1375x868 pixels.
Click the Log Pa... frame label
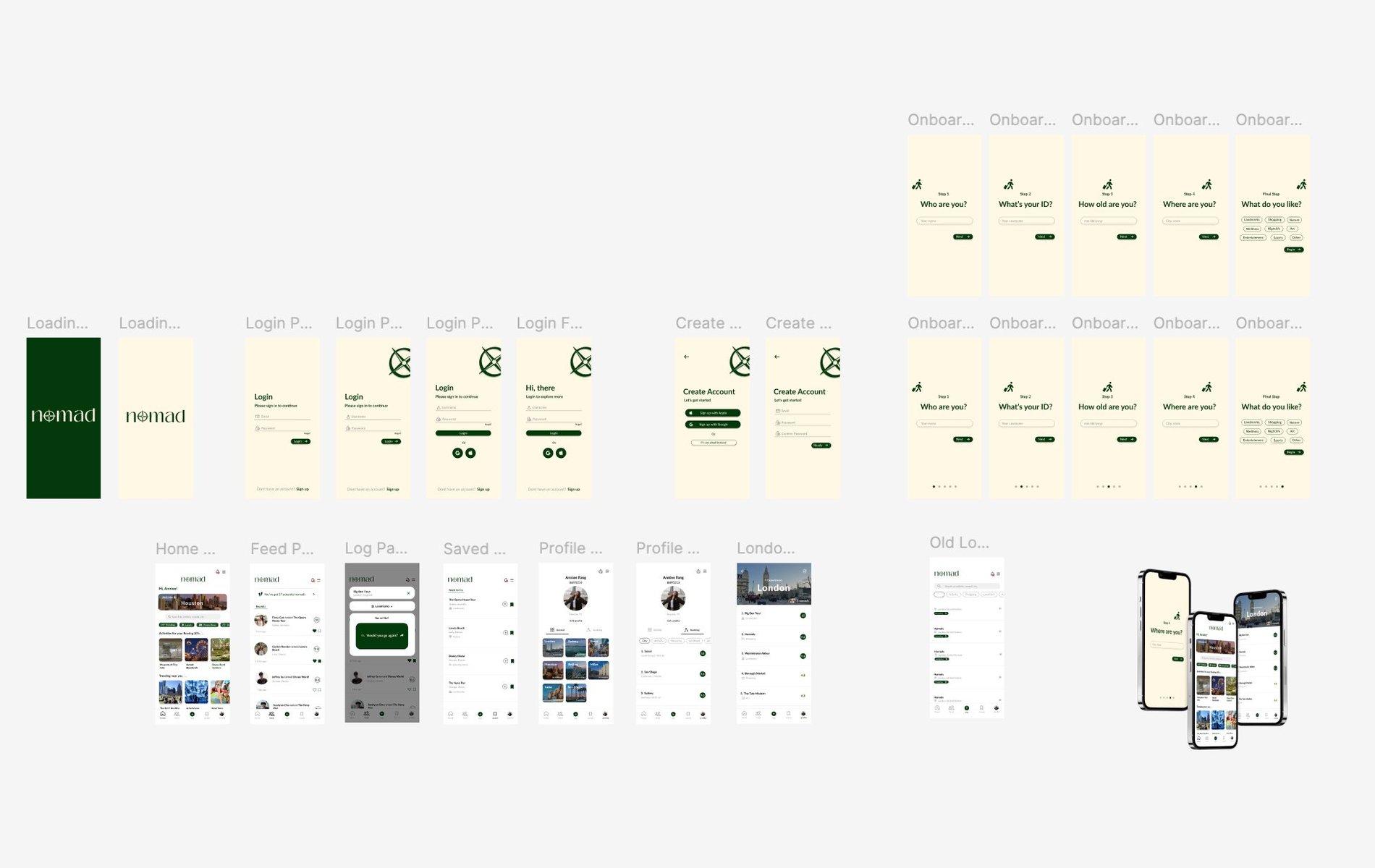click(376, 549)
